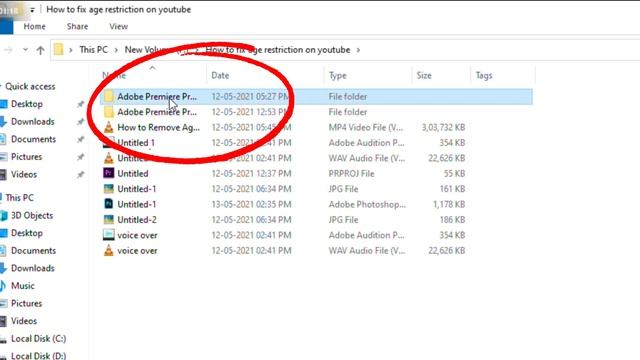
Task: Click the pin icon next to Pictures
Action: click(x=80, y=157)
